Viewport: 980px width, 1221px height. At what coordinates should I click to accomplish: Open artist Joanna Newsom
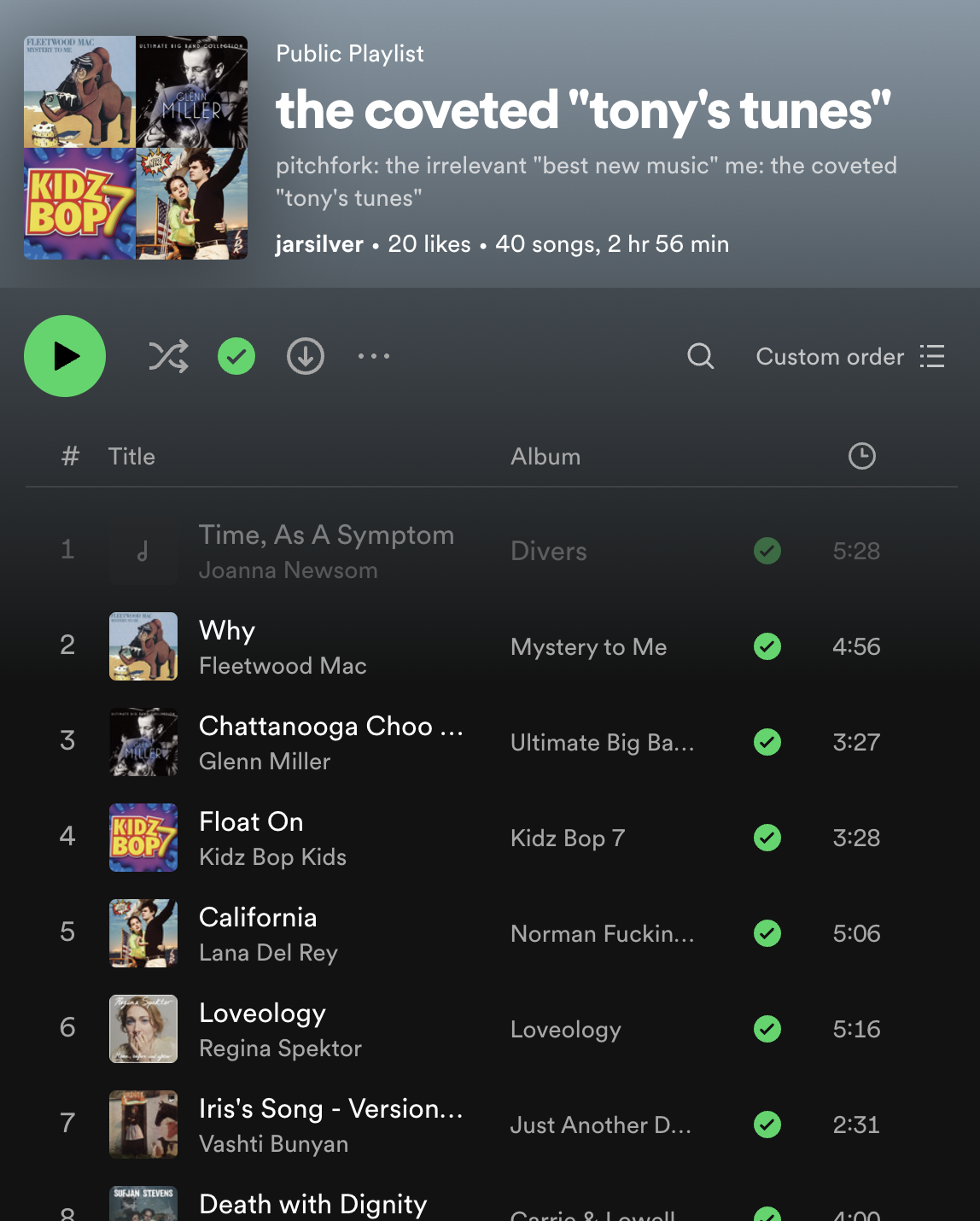coord(288,570)
